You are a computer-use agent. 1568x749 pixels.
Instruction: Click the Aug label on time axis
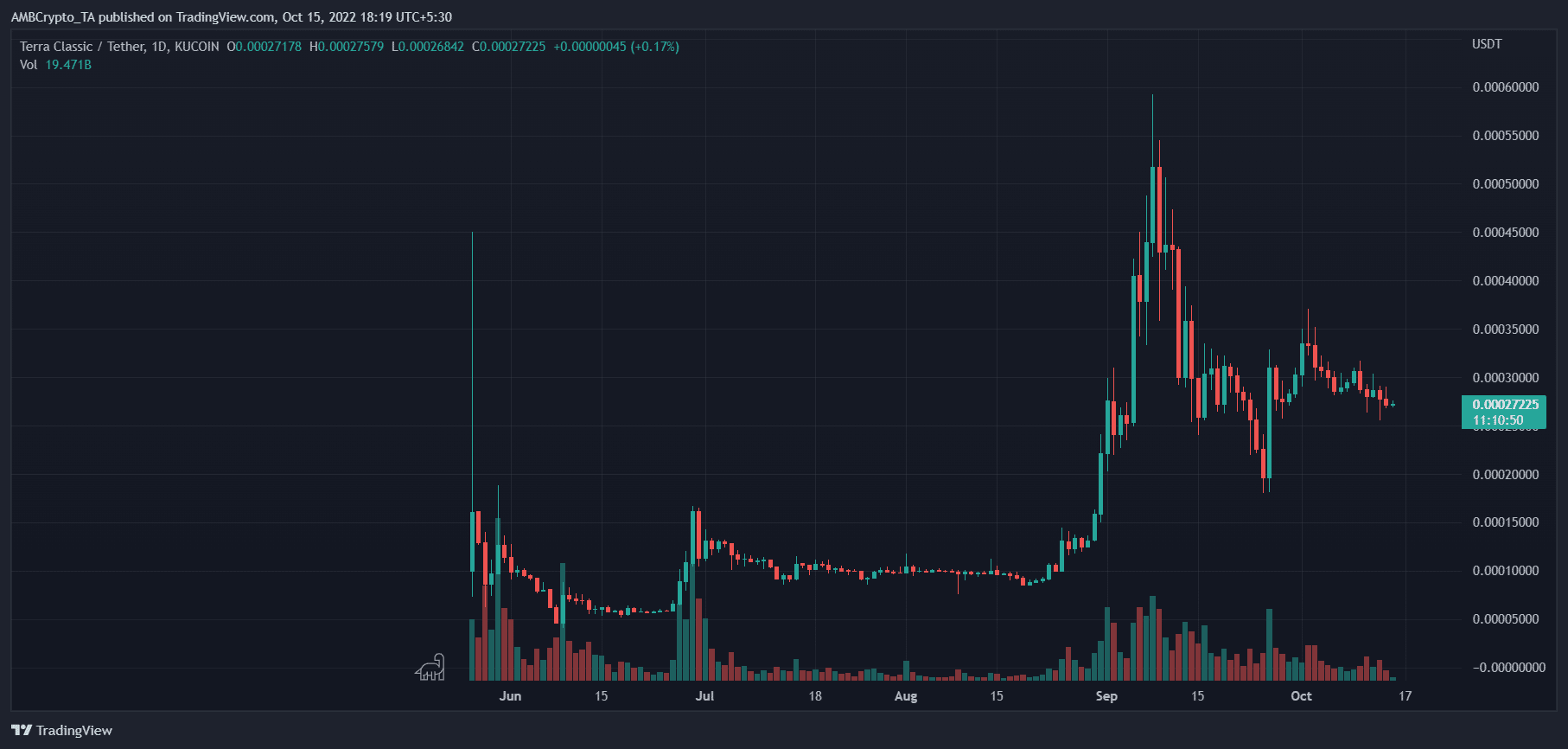906,696
